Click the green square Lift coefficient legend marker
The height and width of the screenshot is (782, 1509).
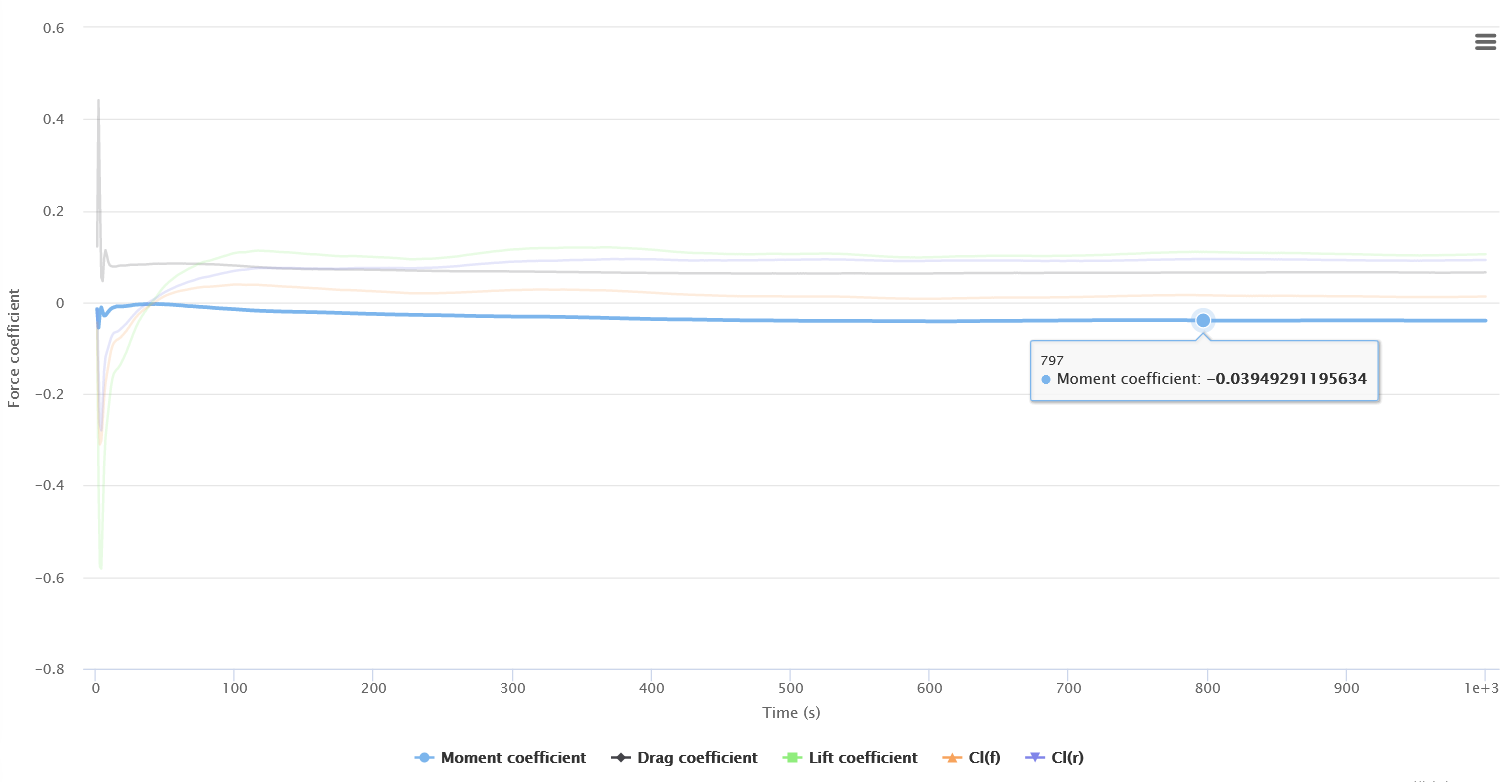794,758
